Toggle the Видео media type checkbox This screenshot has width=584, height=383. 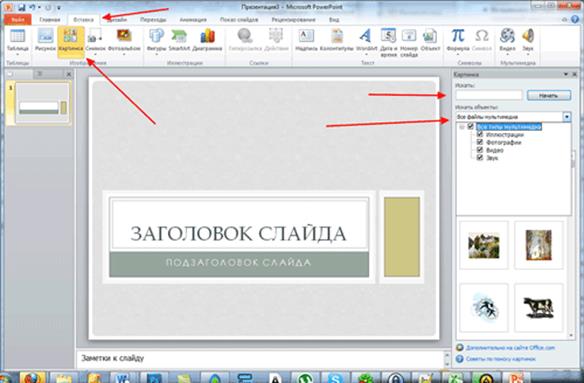point(480,150)
